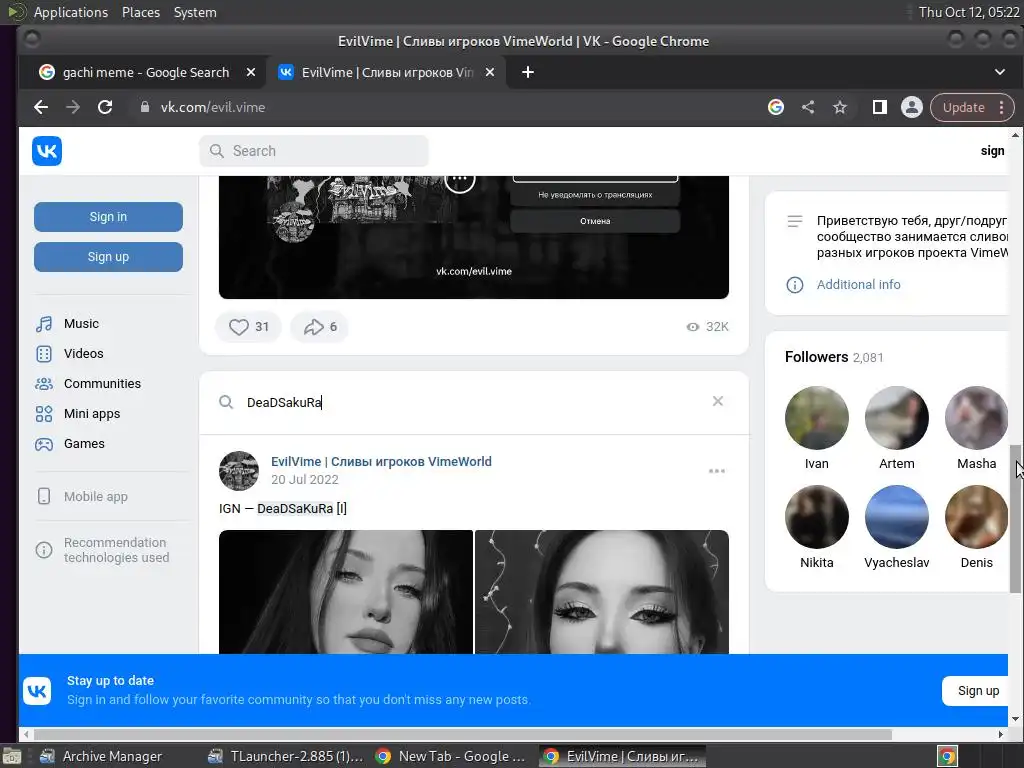
Task: Click the horizontal scrollbar at bottom
Action: [x=462, y=734]
